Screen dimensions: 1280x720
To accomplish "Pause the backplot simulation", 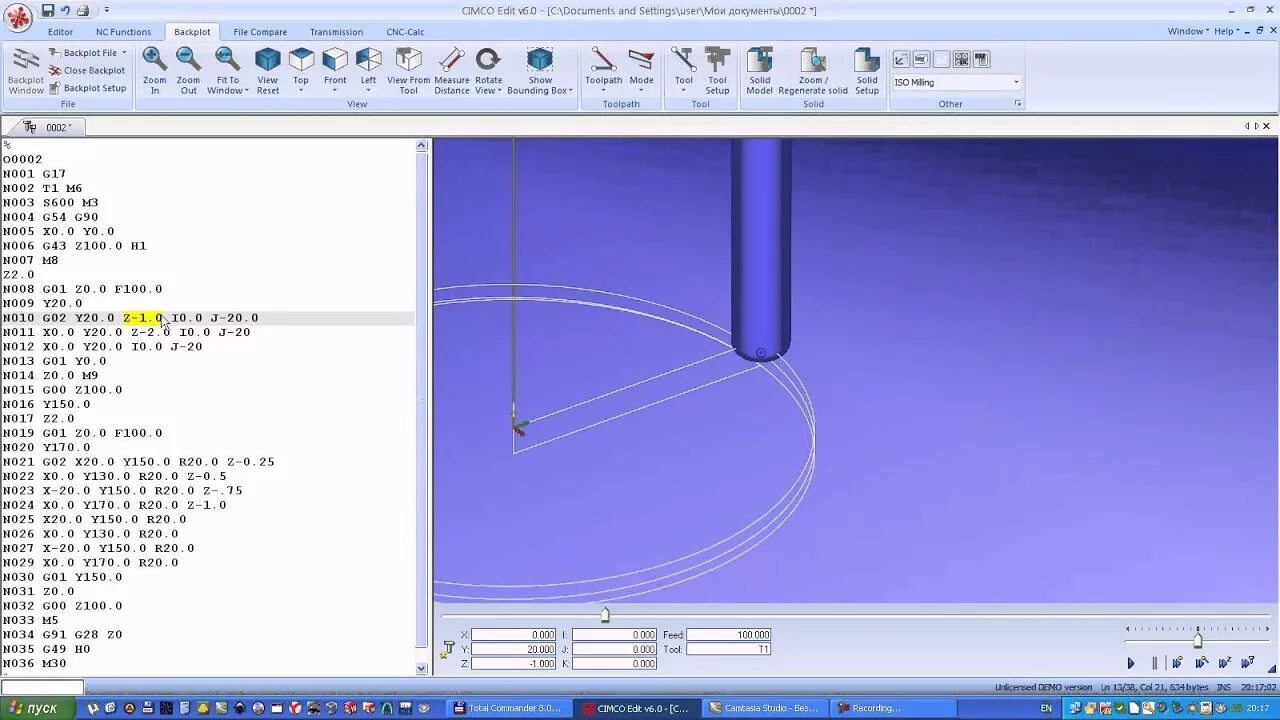I will pos(1154,663).
